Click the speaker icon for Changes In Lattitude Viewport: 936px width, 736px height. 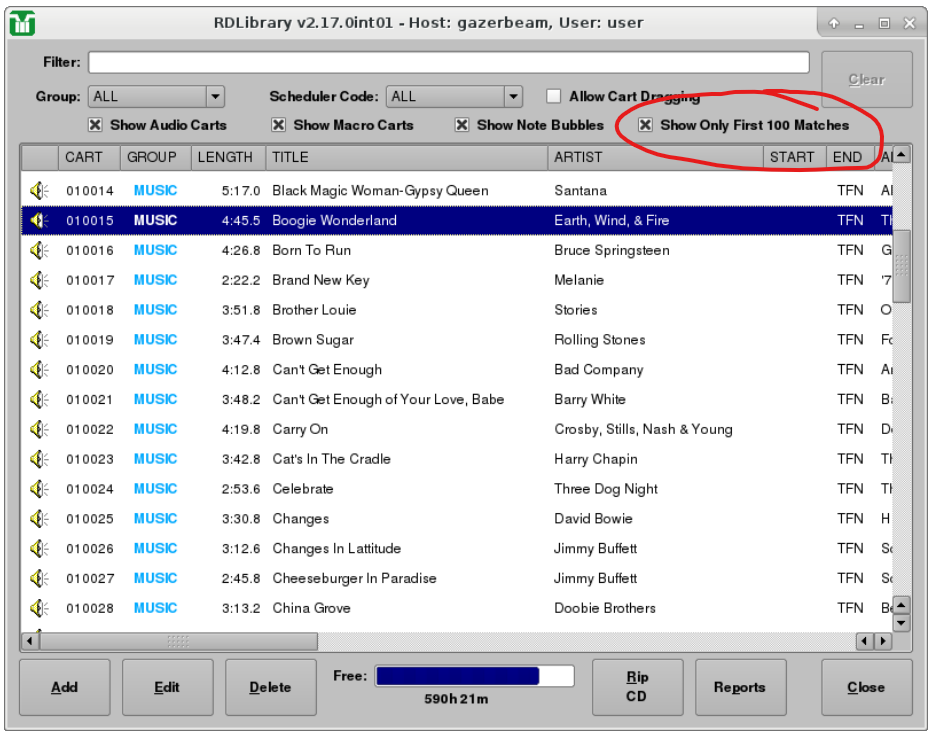click(39, 549)
